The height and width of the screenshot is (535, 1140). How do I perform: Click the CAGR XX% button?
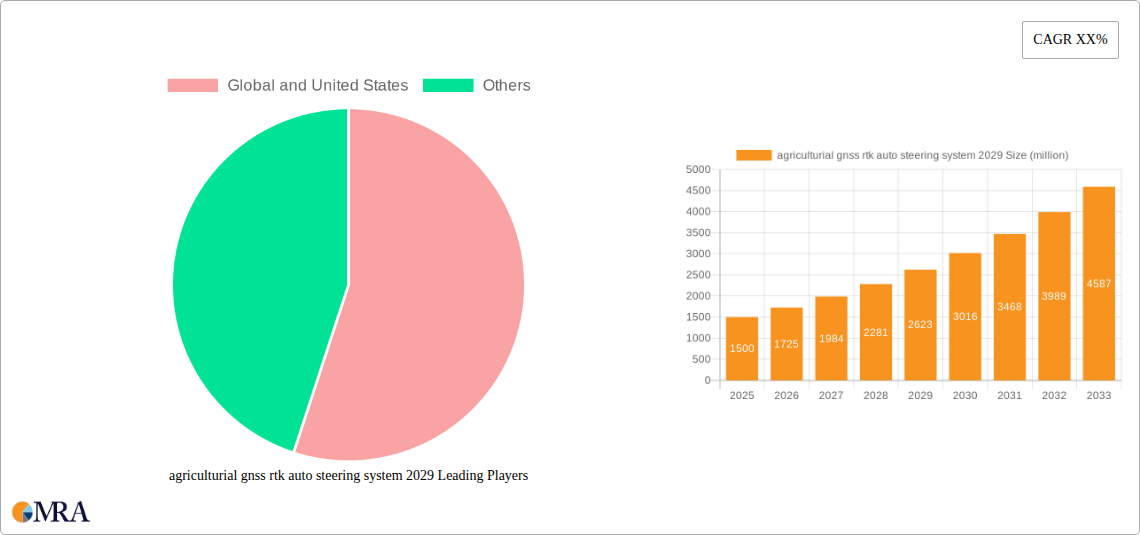[x=1069, y=40]
